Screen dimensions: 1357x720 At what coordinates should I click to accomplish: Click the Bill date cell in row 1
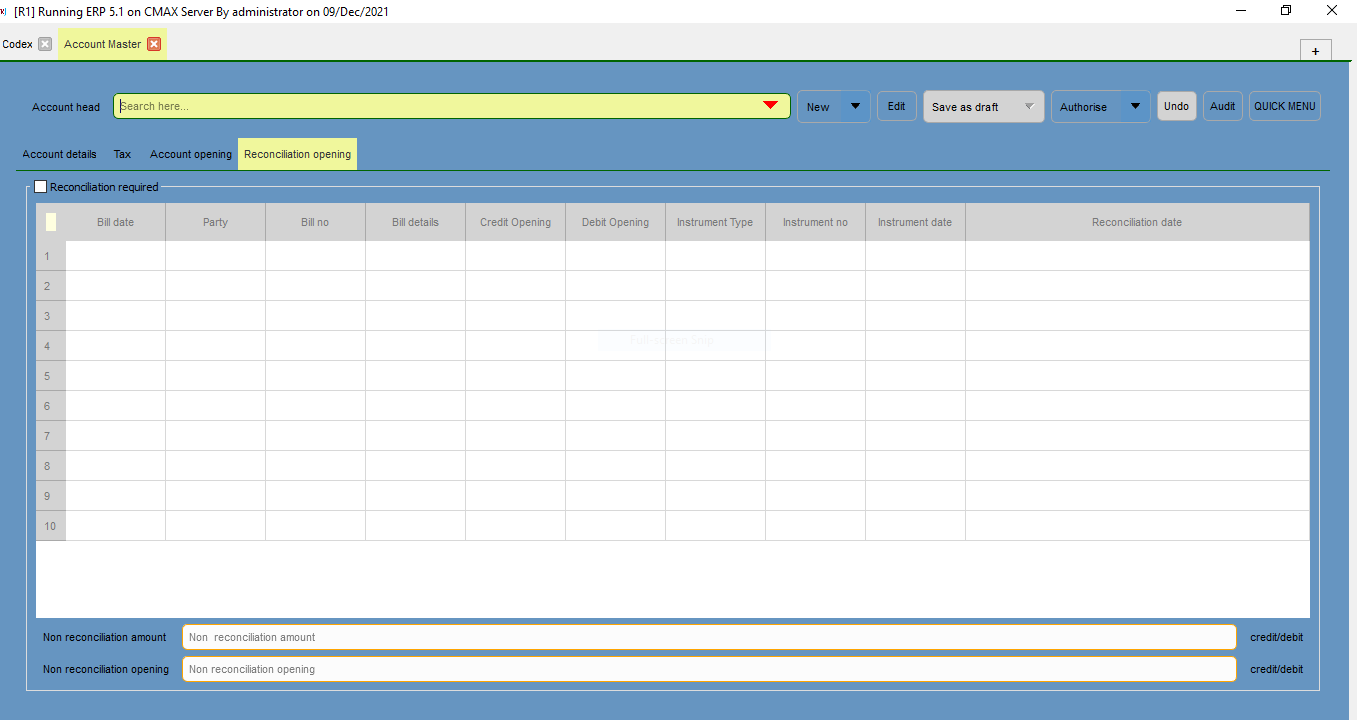[115, 256]
